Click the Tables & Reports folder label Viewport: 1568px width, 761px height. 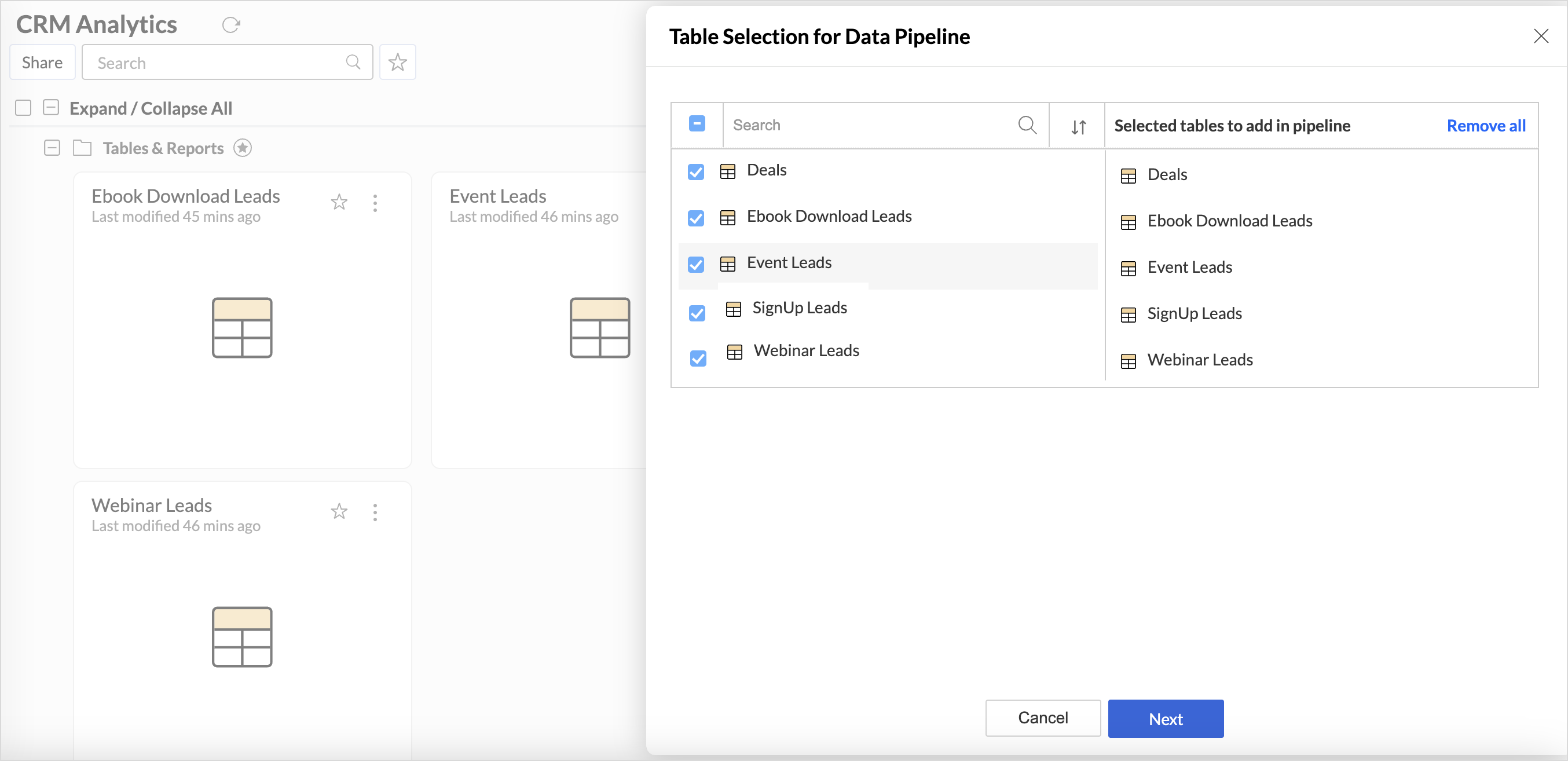point(163,148)
